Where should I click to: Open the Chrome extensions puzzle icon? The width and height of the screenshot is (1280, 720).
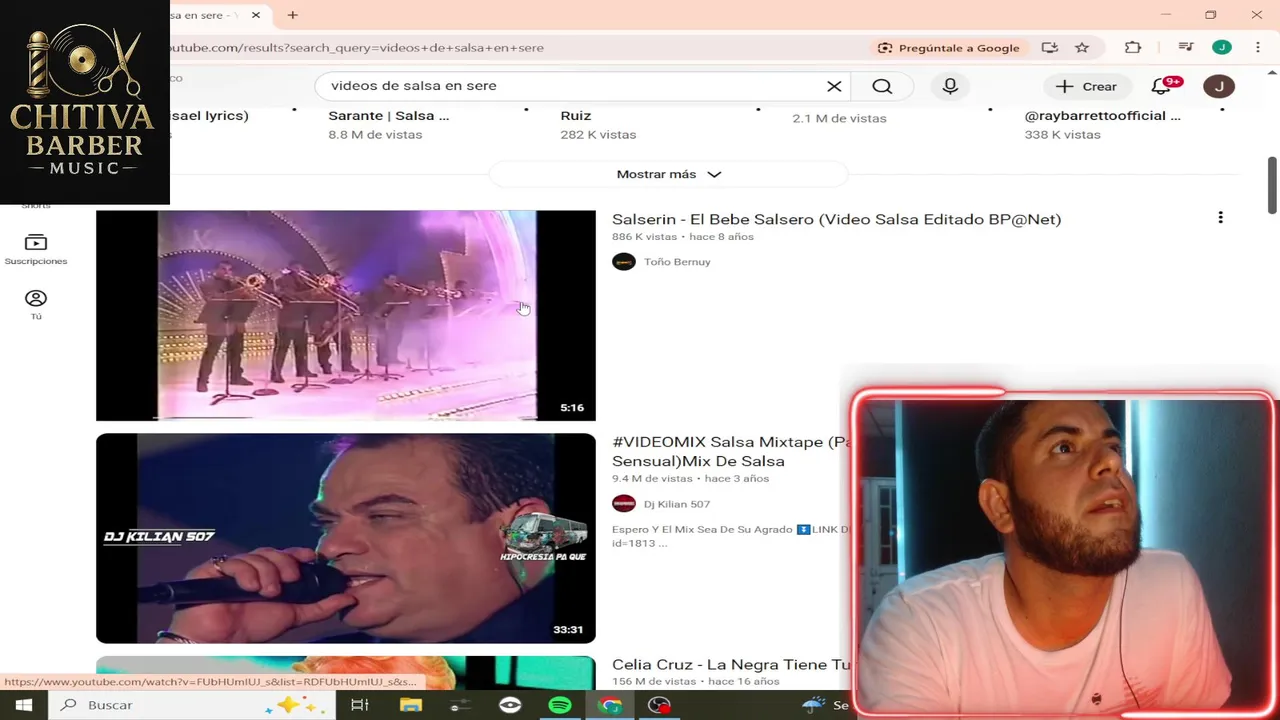pyautogui.click(x=1133, y=47)
